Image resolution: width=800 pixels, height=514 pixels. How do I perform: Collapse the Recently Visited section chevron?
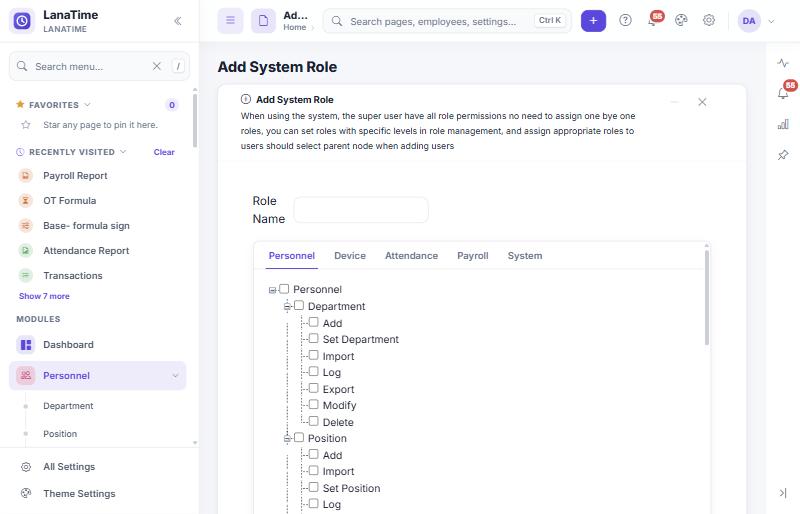[x=123, y=152]
